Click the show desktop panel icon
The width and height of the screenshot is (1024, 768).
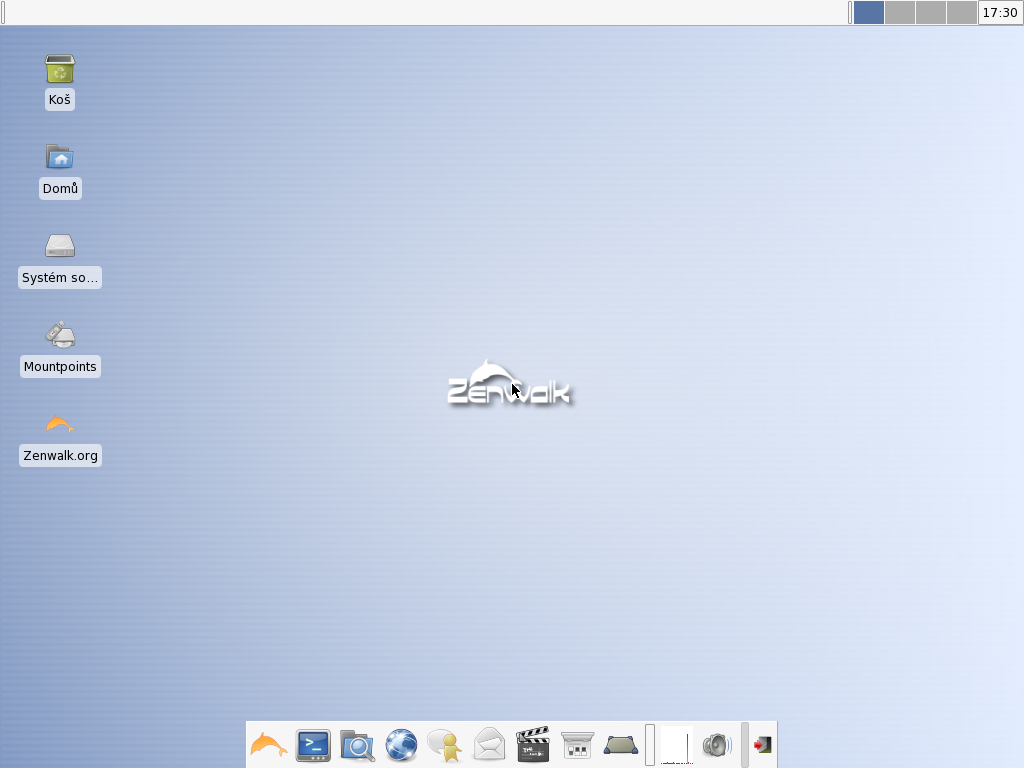[621, 744]
